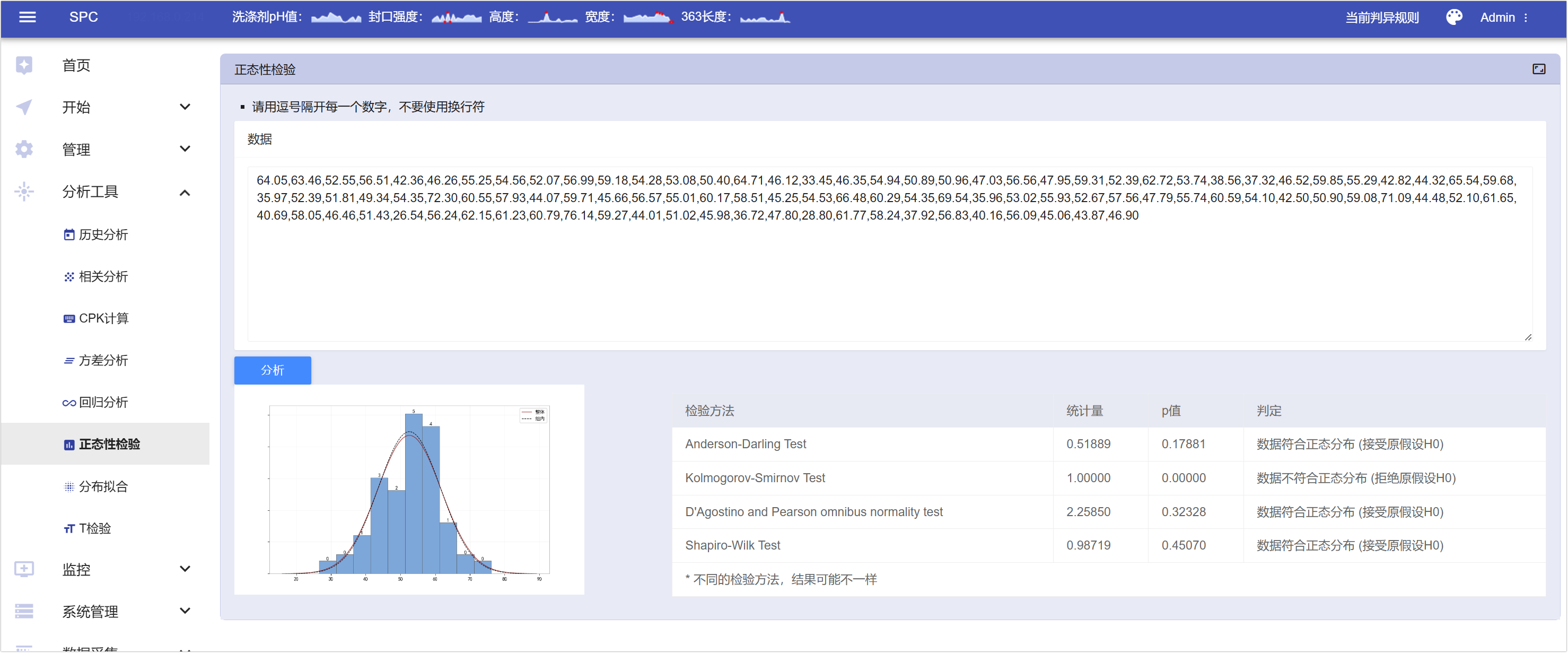The height and width of the screenshot is (653, 1568).
Task: Click the 方差分析 lines icon
Action: point(69,361)
